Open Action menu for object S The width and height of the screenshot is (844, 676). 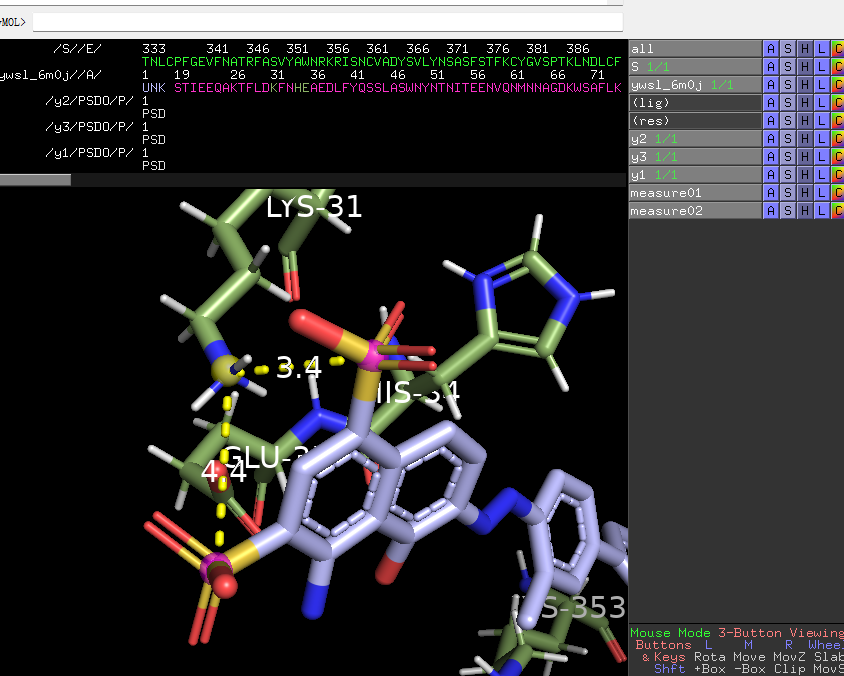(770, 67)
